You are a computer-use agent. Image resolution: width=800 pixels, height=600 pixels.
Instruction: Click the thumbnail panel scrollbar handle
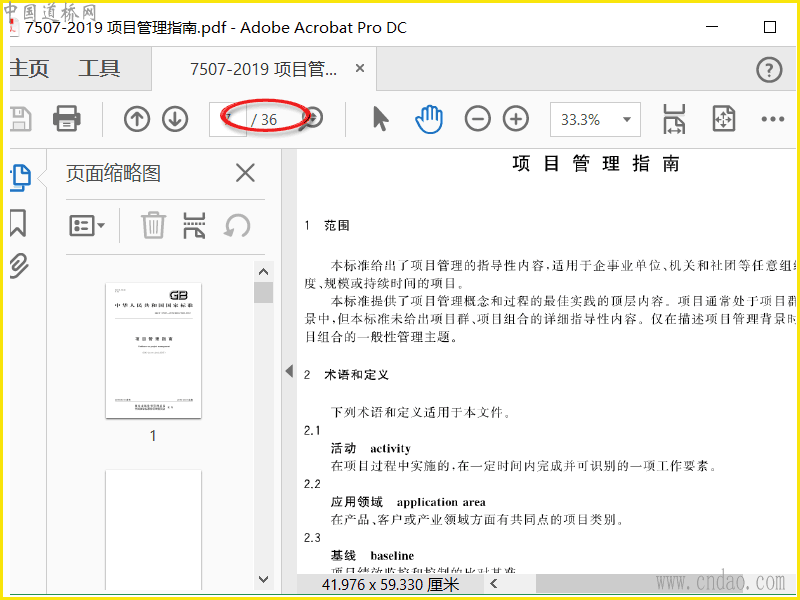tap(263, 292)
